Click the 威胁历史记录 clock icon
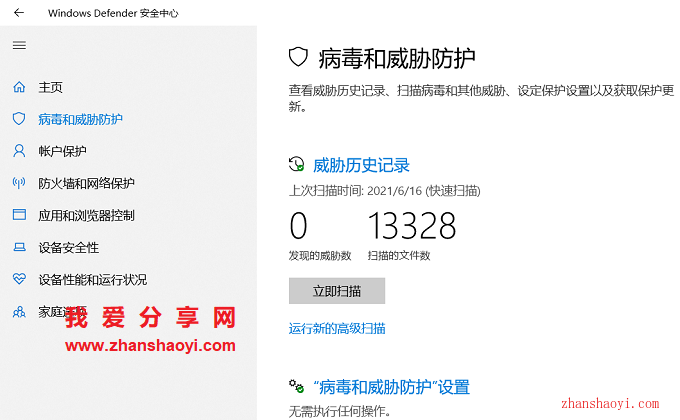This screenshot has width=680, height=420. point(297,164)
